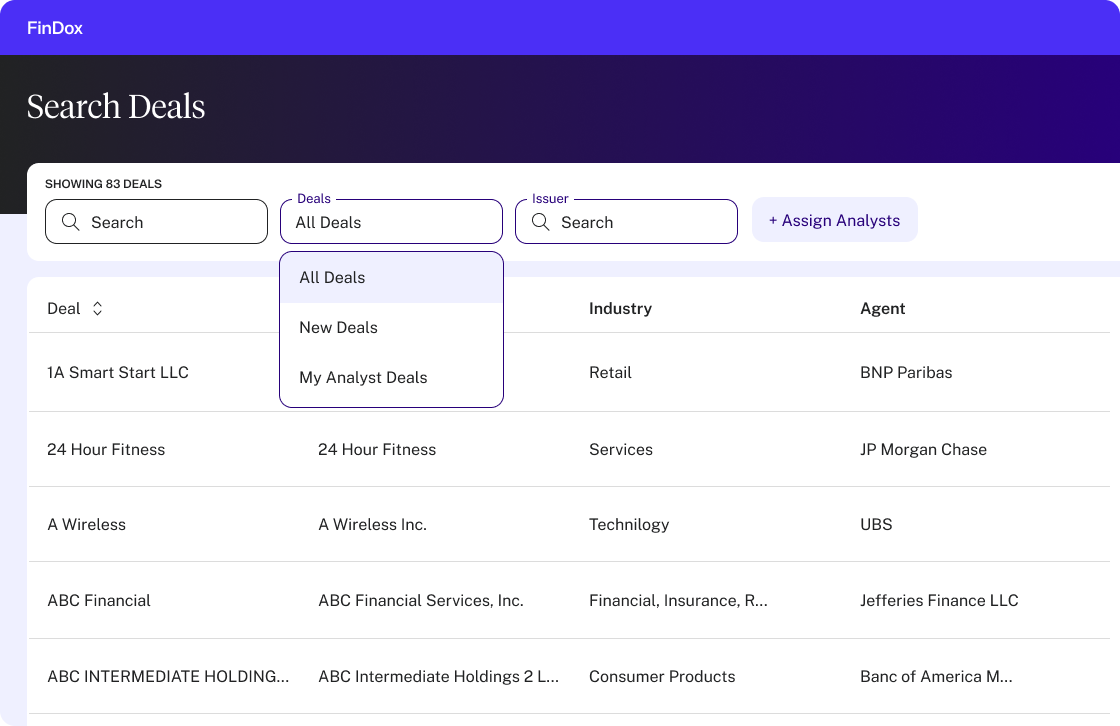This screenshot has width=1120, height=726.
Task: Open the ABC INTERMEDIATE HOLDING deal row
Action: (x=168, y=677)
